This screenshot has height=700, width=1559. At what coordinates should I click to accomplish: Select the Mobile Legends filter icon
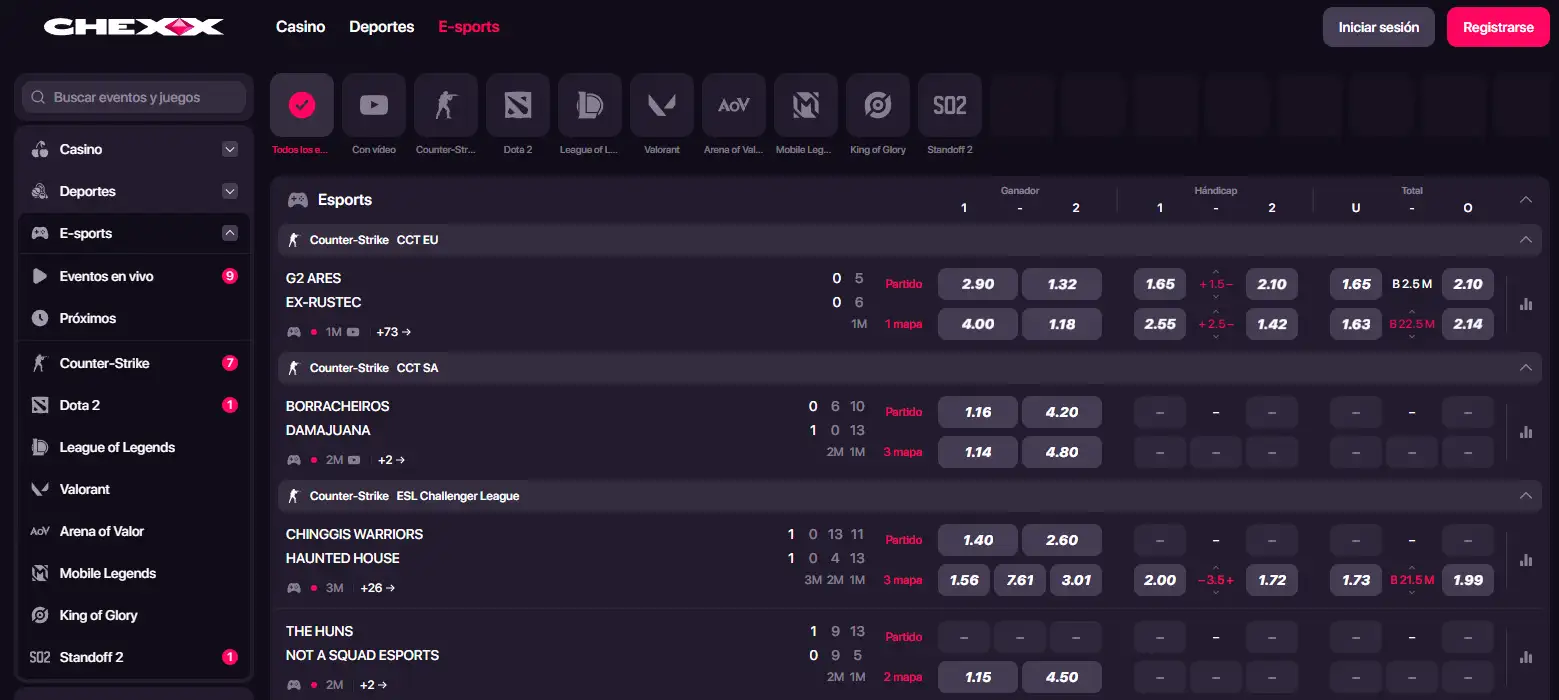pos(806,105)
